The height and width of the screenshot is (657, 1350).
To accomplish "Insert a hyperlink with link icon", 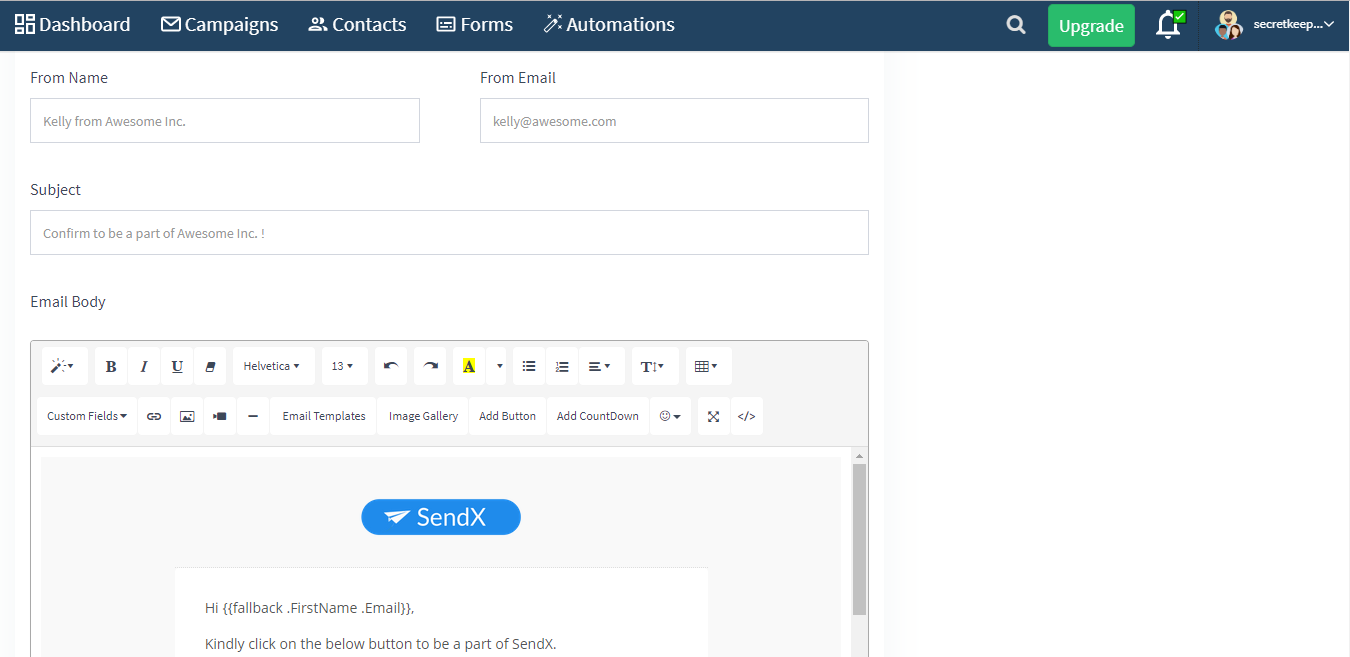I will tap(154, 416).
